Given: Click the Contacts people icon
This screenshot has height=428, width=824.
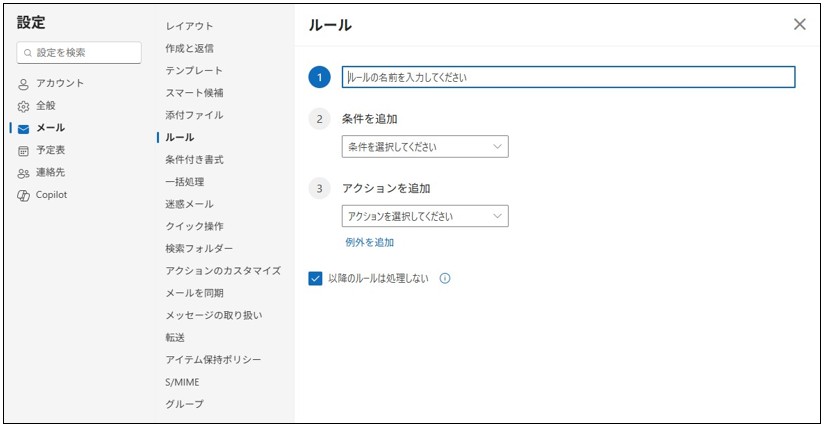Looking at the screenshot, I should (23, 173).
